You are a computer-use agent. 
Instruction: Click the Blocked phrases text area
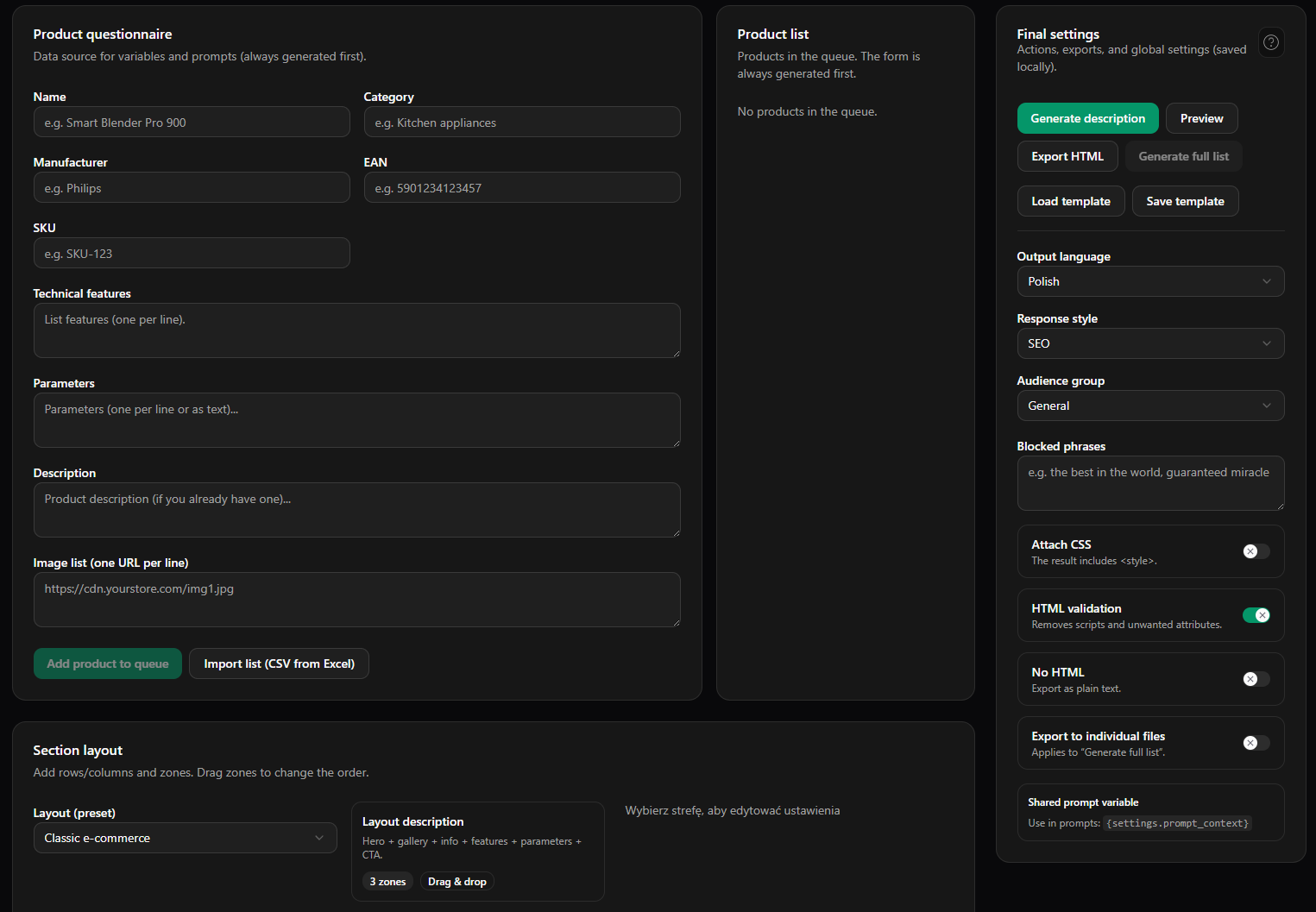click(x=1149, y=483)
